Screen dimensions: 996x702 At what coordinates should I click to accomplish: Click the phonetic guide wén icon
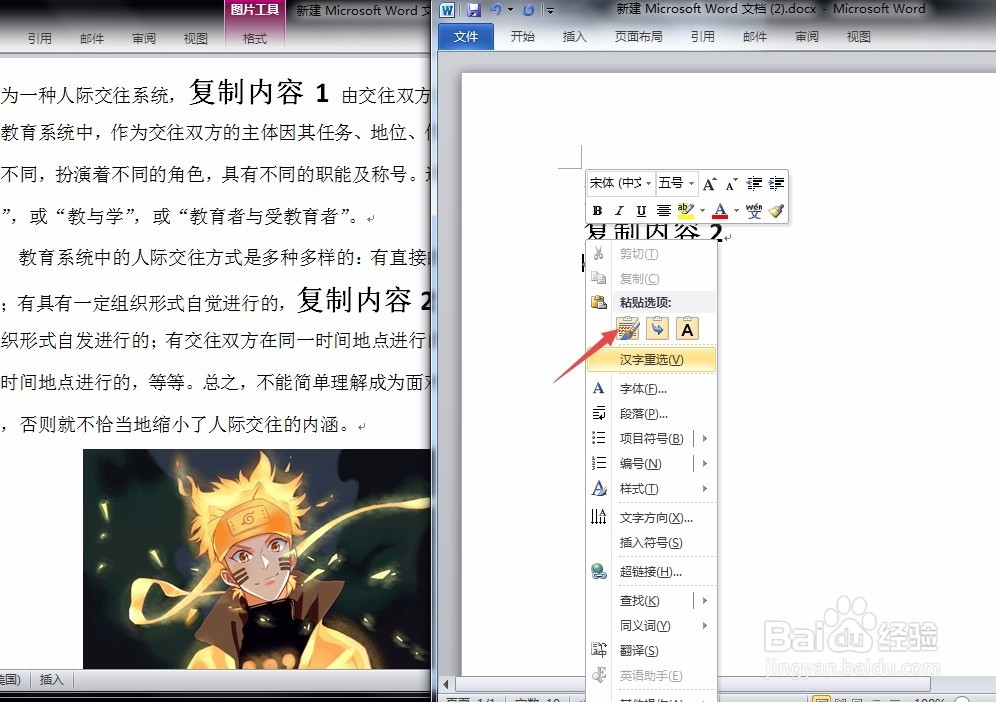coord(754,210)
